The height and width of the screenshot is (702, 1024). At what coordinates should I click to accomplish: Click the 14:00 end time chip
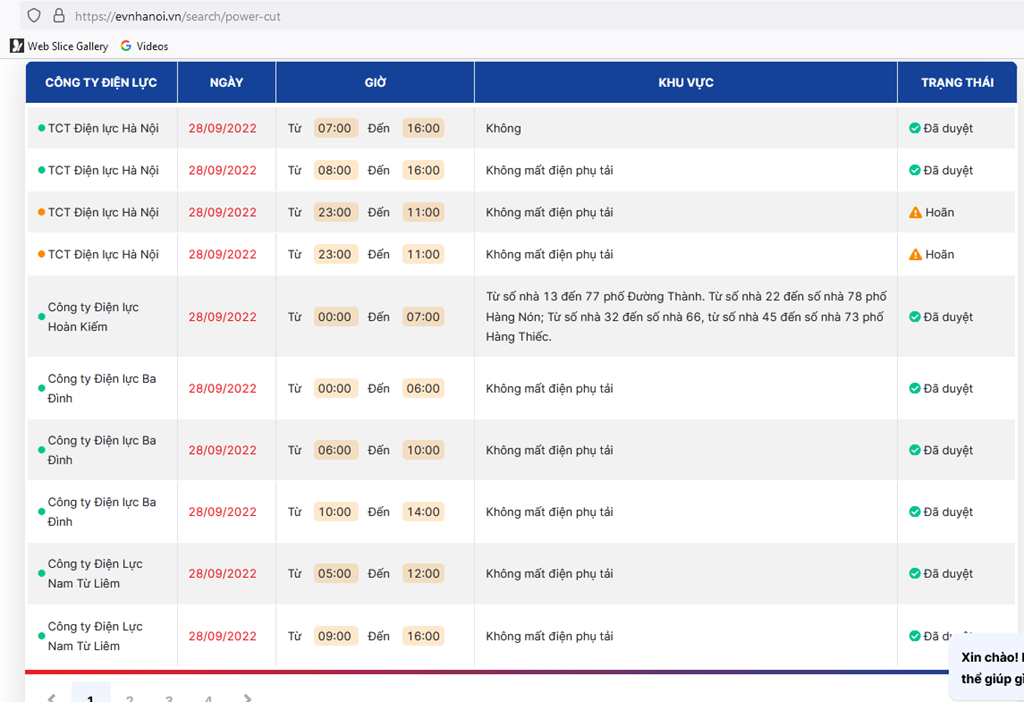[x=423, y=512]
